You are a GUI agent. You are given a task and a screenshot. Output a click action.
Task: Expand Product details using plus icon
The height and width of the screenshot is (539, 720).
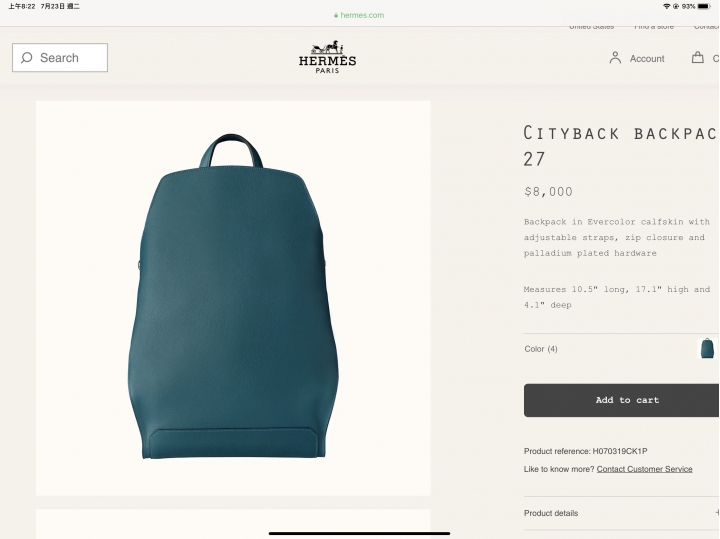click(717, 512)
